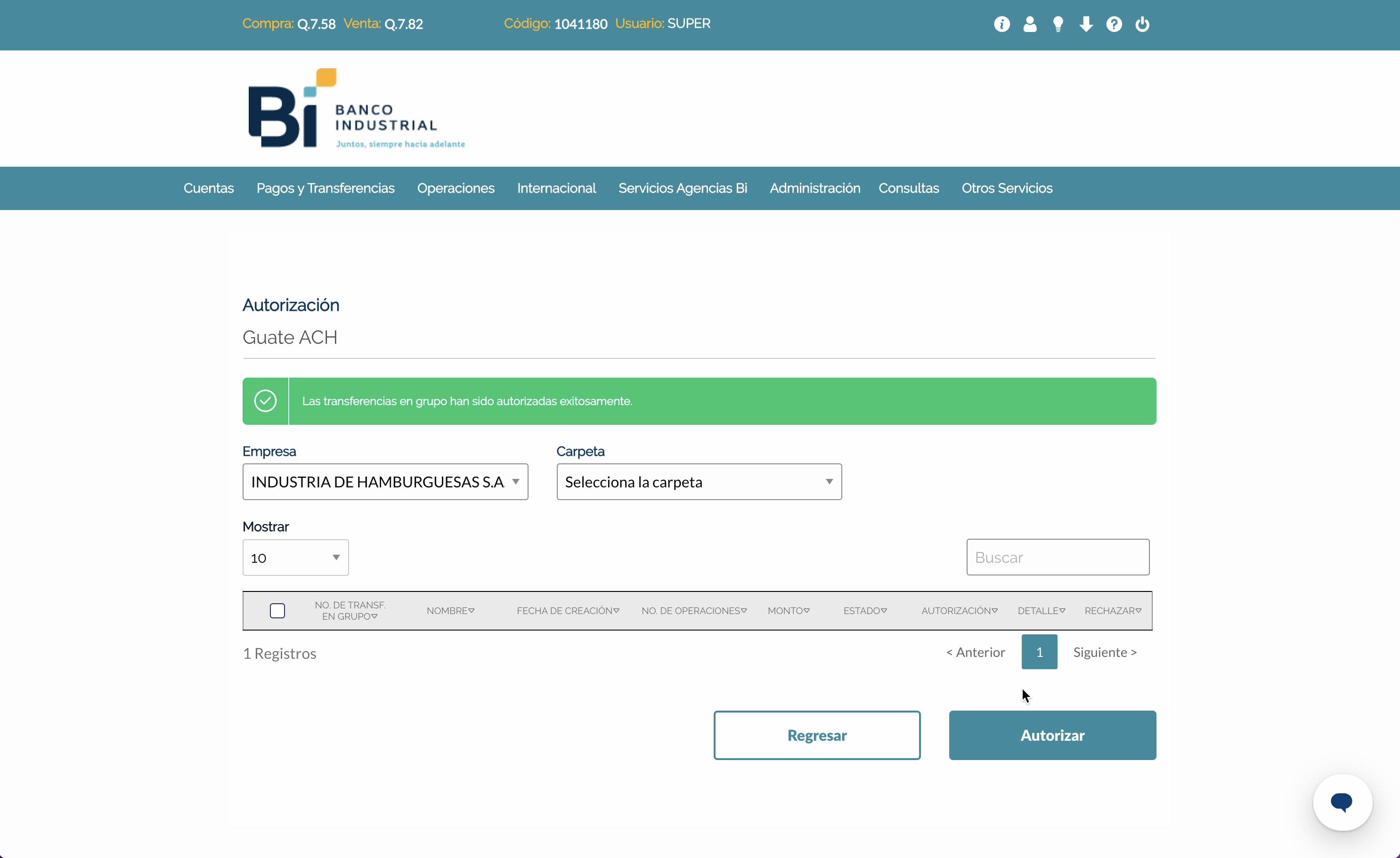
Task: Click the Banco Industrial logo
Action: click(x=356, y=108)
